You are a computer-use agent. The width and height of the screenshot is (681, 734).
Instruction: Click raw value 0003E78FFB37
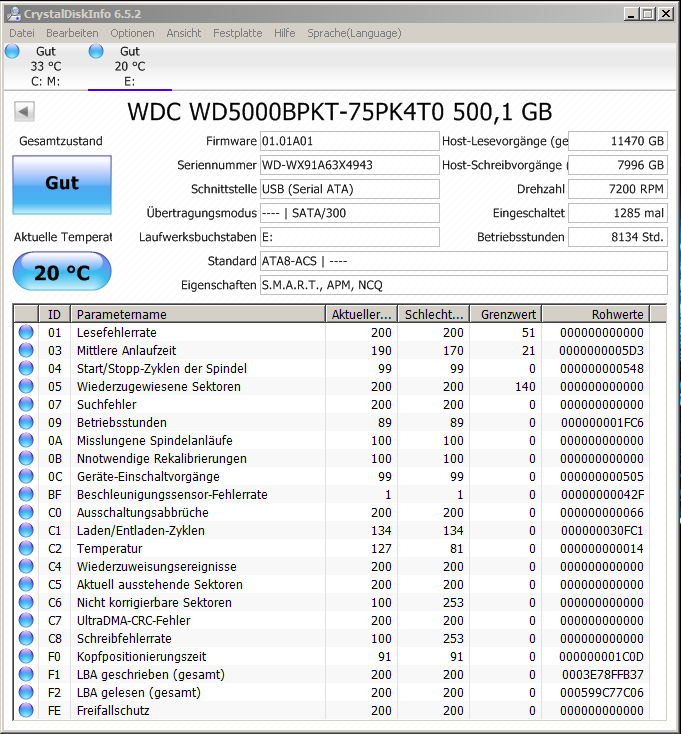[x=603, y=675]
